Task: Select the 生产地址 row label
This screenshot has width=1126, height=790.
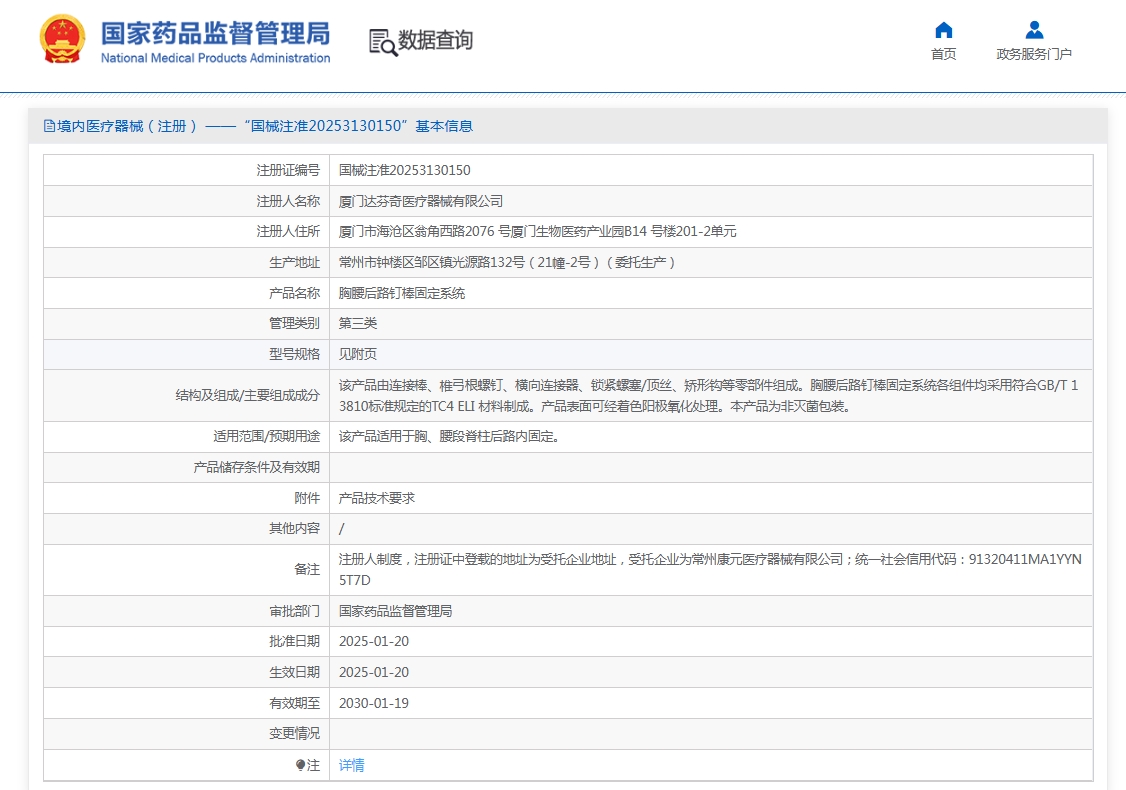Action: 294,262
